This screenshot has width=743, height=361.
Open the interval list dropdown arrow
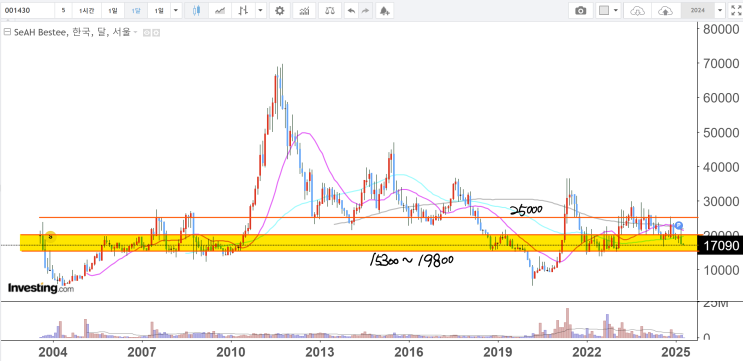pyautogui.click(x=176, y=10)
